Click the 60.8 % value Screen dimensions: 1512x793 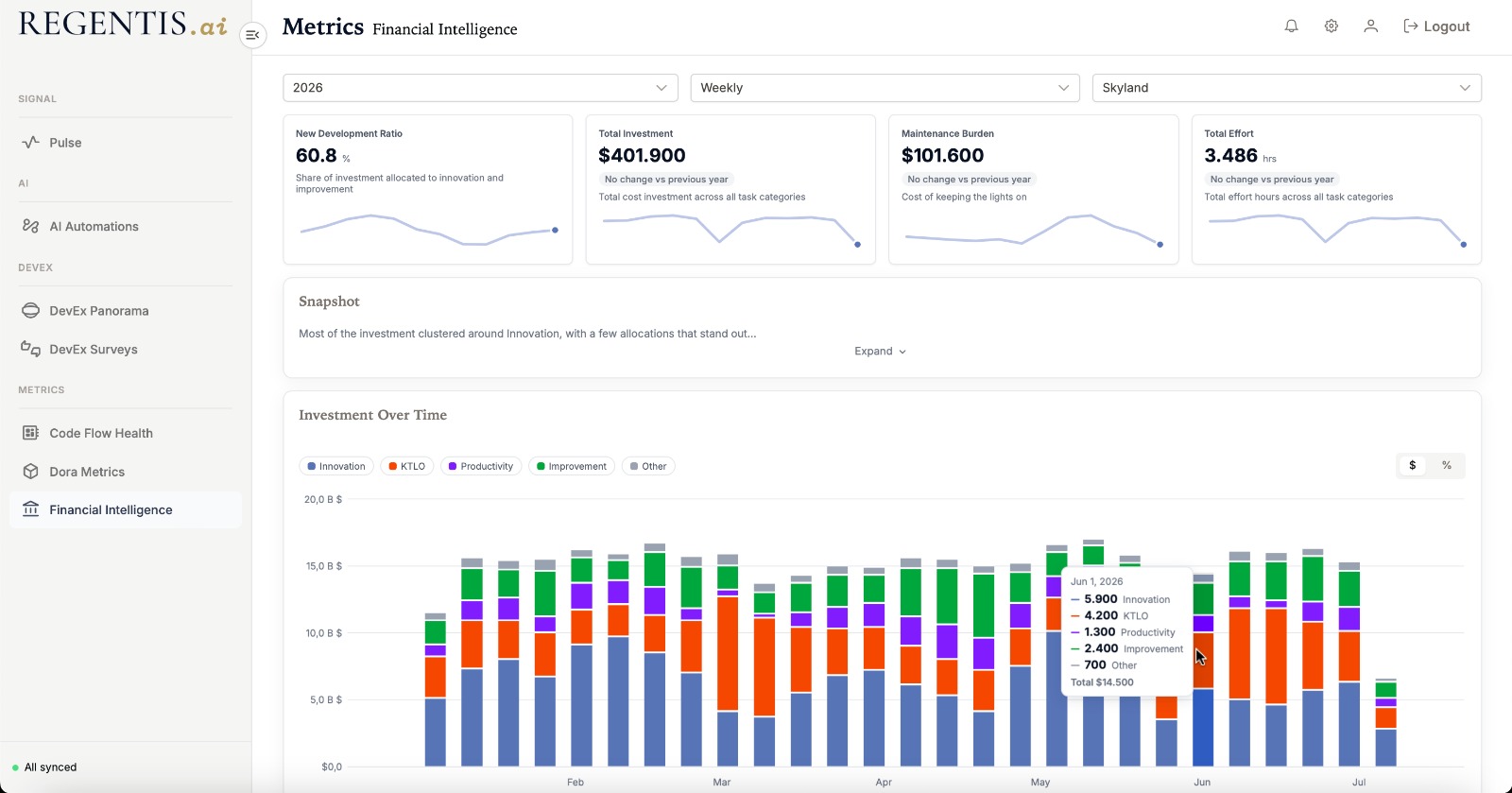(323, 155)
